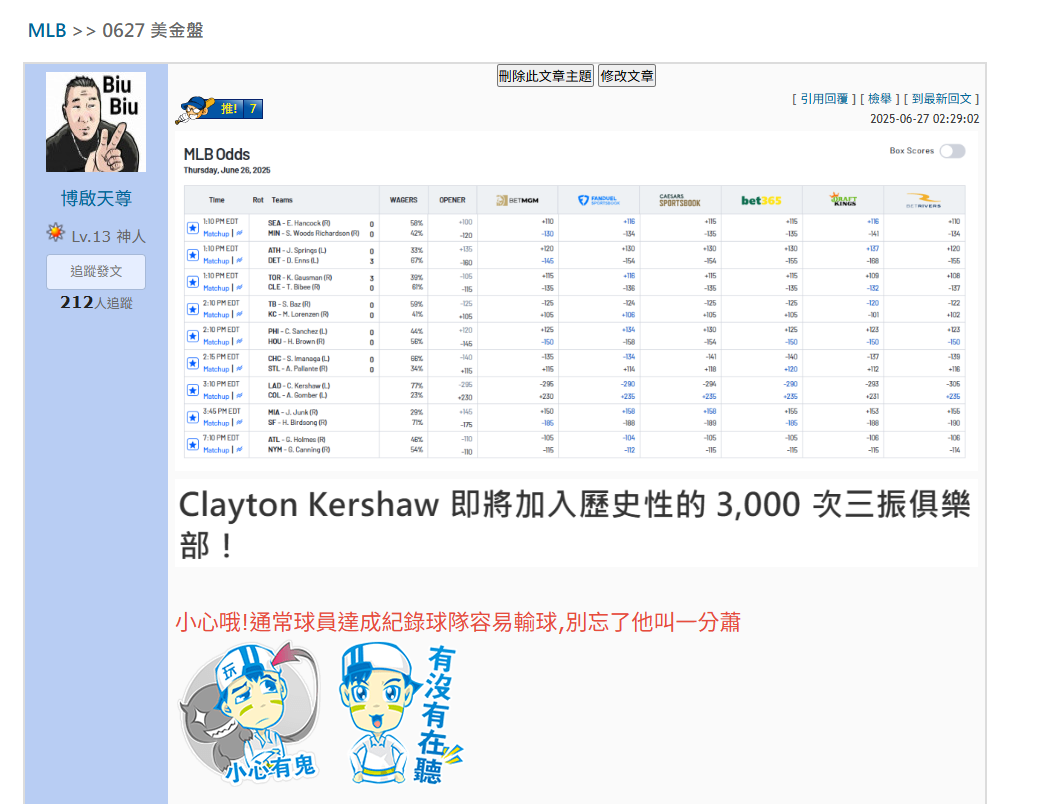Screen dimensions: 1042x804
Task: Click the 刪除此文章主題 button
Action: pos(546,76)
